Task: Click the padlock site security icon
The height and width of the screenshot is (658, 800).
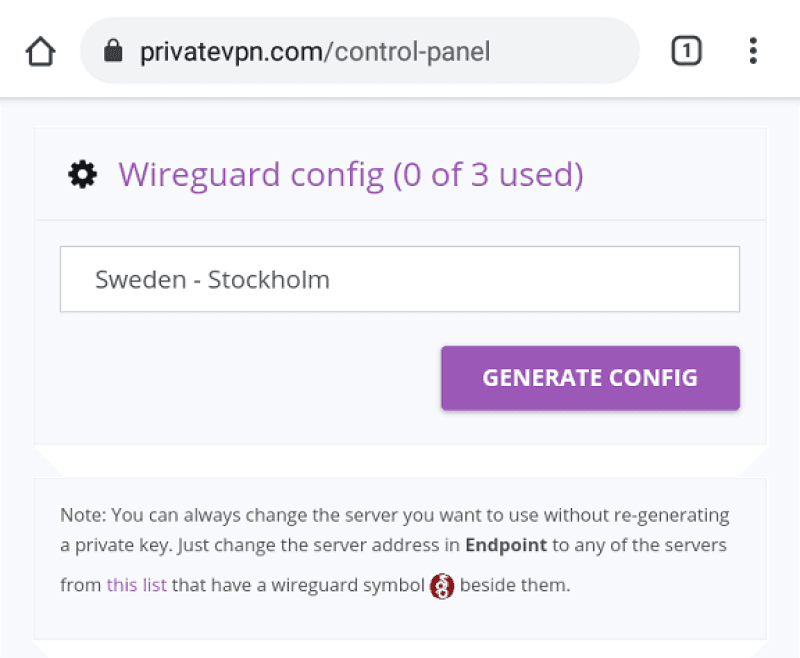Action: [113, 51]
